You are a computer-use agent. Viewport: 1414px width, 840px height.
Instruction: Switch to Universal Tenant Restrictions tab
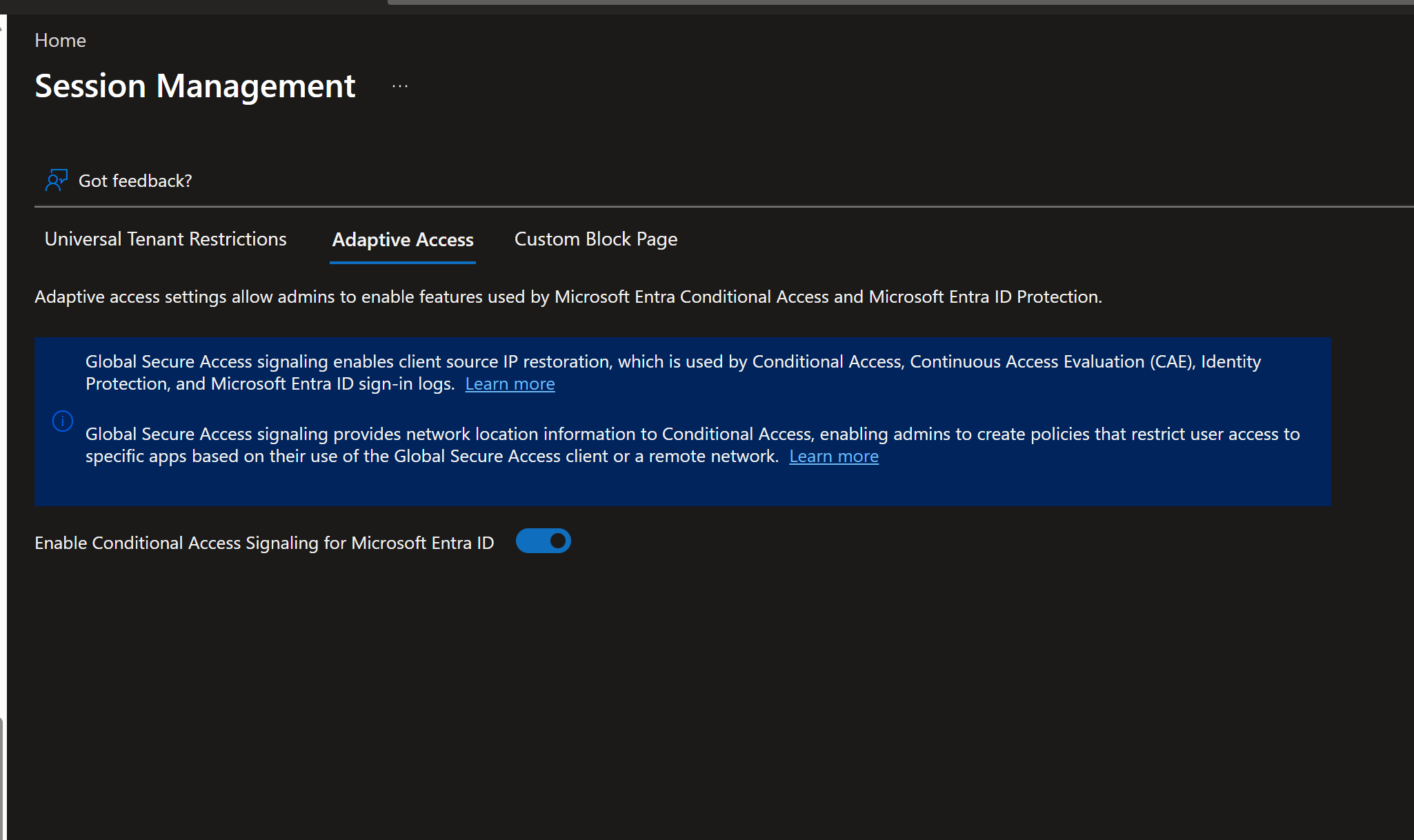pos(166,239)
